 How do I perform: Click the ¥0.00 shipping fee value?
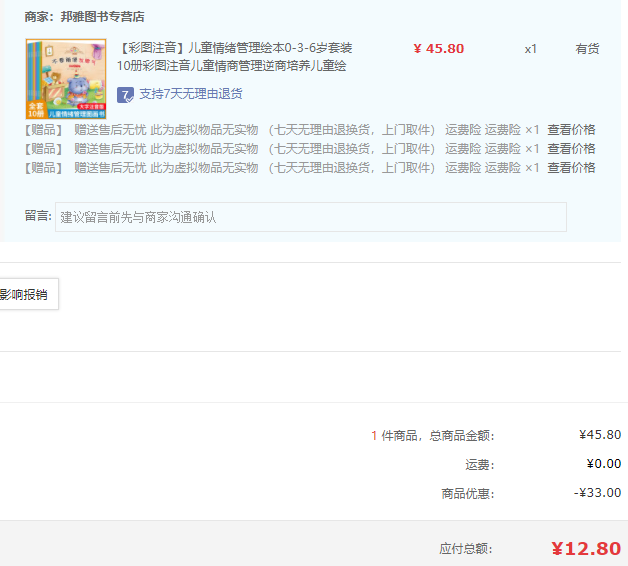click(603, 464)
